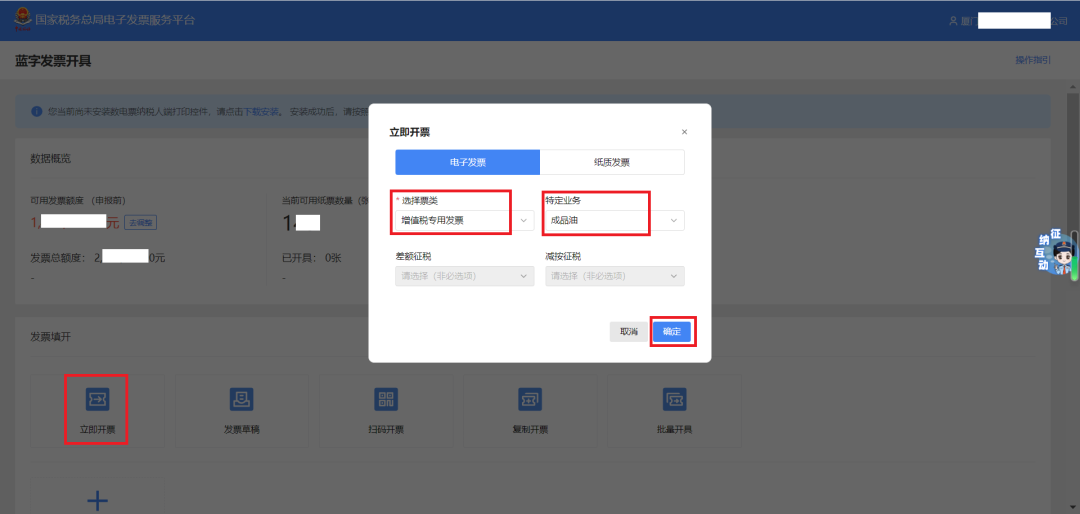The width and height of the screenshot is (1080, 514).
Task: Click the 数据概览 section heading
Action: (50, 158)
